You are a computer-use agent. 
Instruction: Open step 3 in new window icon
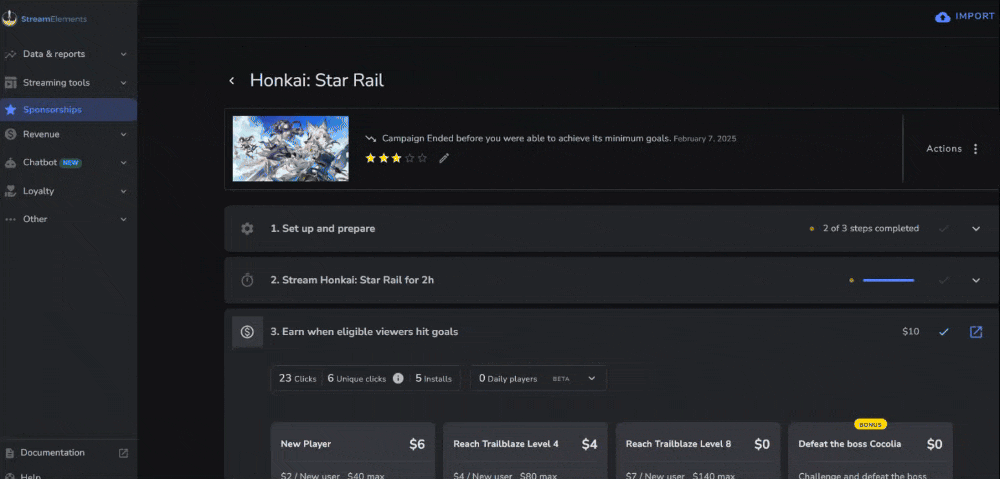coord(976,332)
